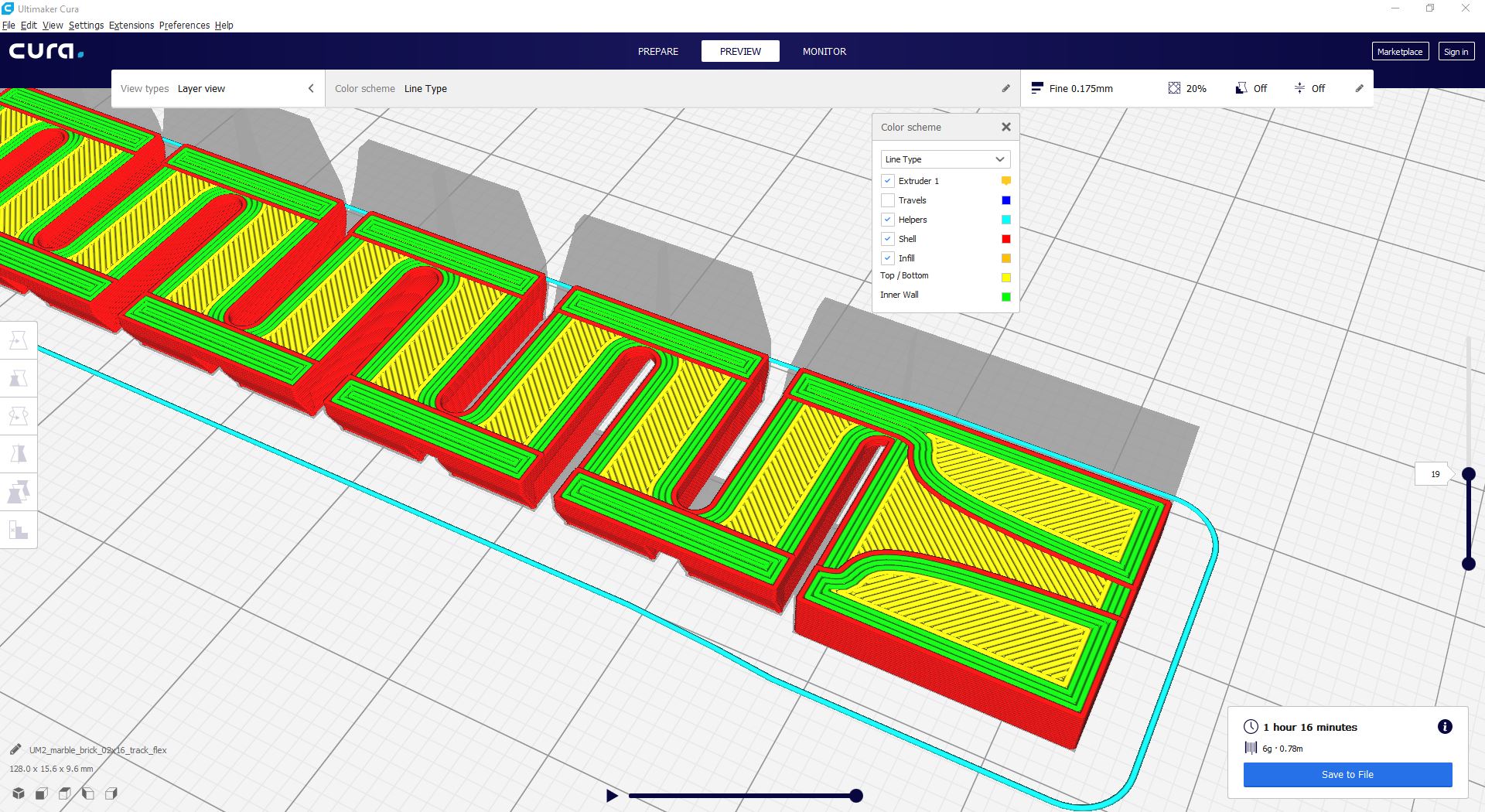
Task: Open the print info icon
Action: pyautogui.click(x=1445, y=726)
